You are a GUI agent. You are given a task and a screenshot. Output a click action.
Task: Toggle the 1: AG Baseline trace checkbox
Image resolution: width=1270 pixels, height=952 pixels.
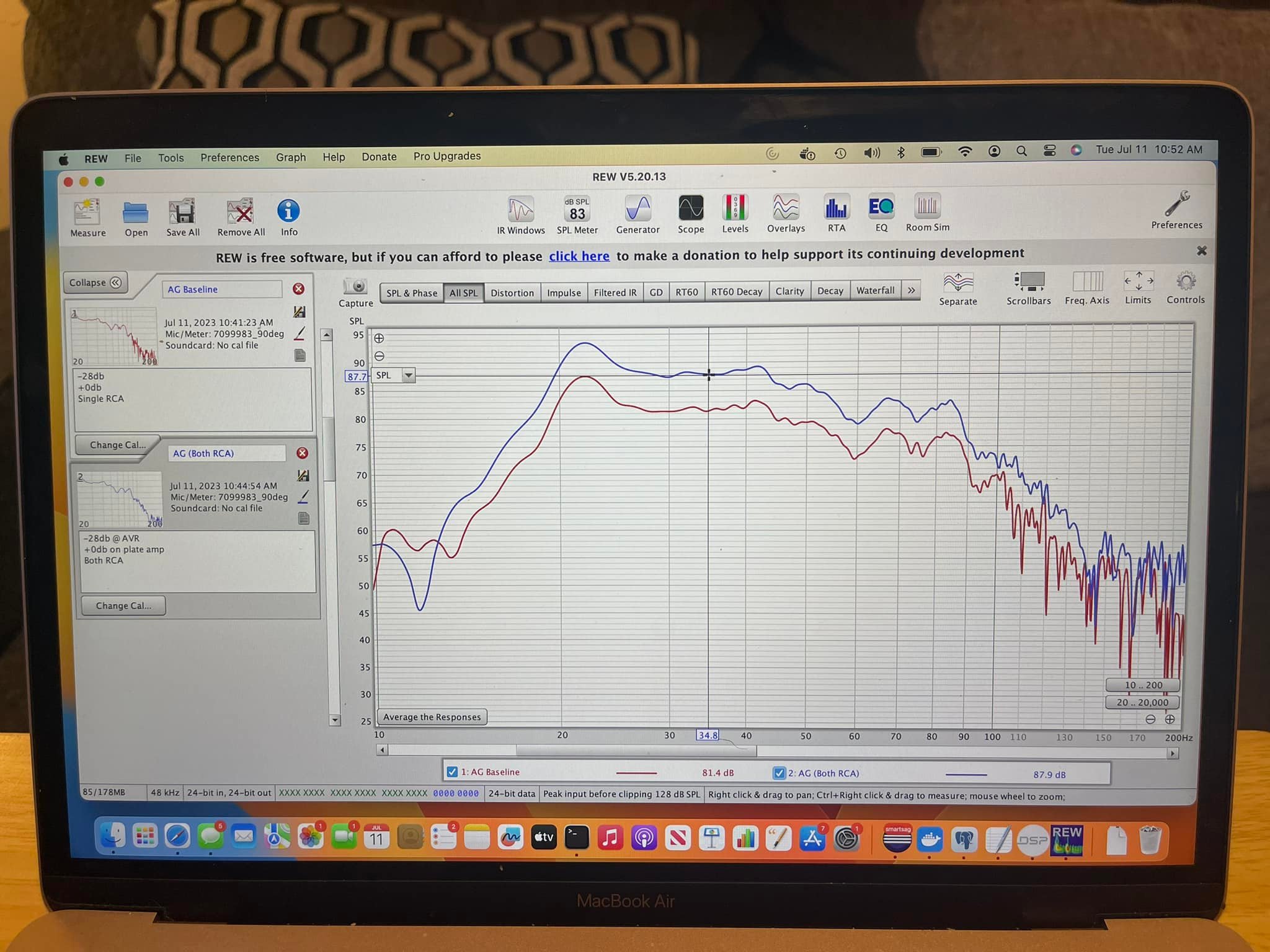(452, 772)
